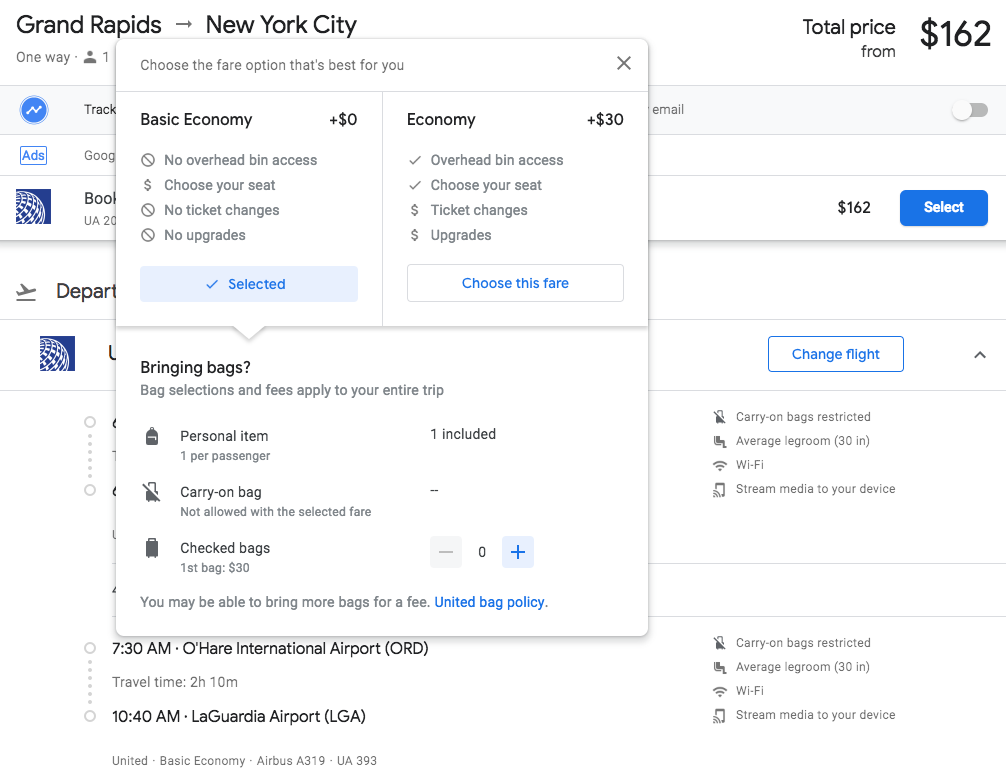The width and height of the screenshot is (1006, 784).
Task: Click the UA 393 flight details line
Action: [x=244, y=761]
